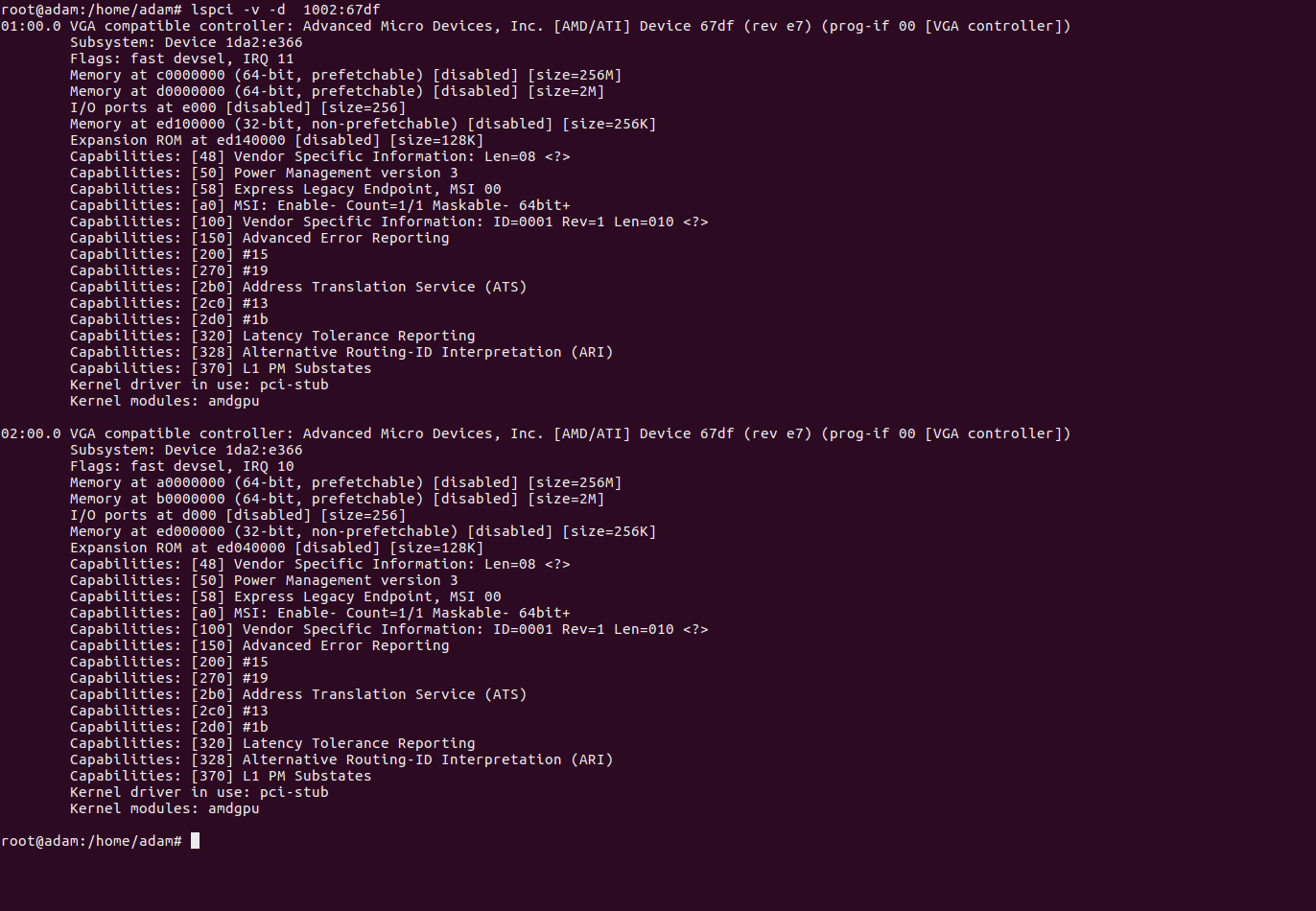
Task: Click Expansion ROM at ed140000 line
Action: (277, 140)
